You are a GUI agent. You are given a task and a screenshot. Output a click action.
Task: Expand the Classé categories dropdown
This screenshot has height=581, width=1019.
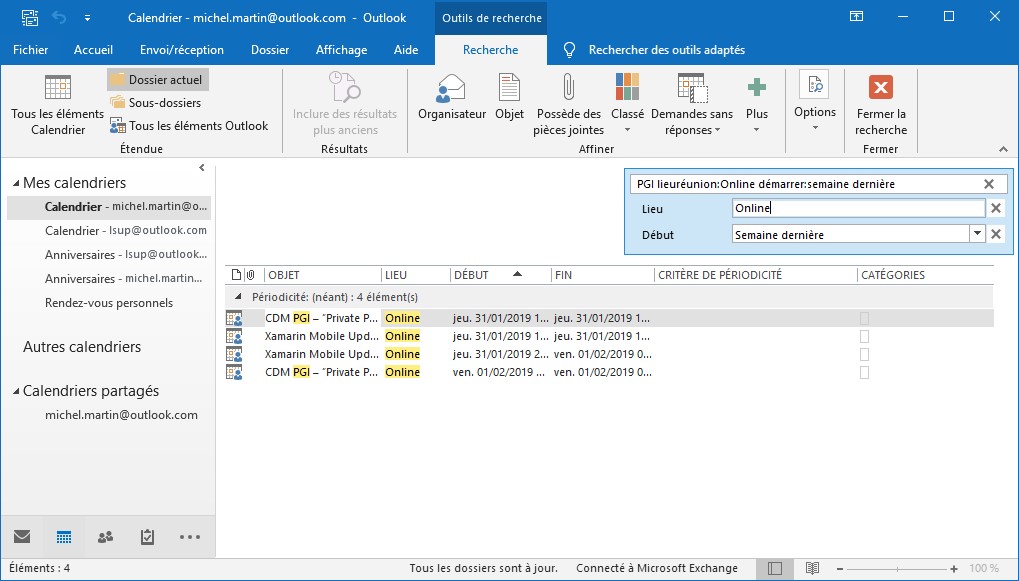627,104
